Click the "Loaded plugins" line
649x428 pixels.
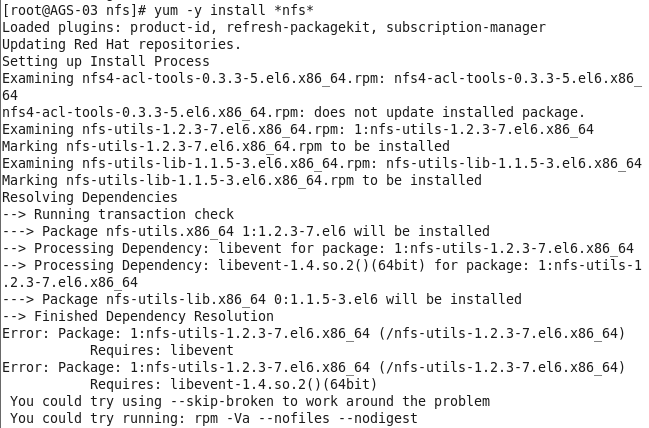(273, 28)
